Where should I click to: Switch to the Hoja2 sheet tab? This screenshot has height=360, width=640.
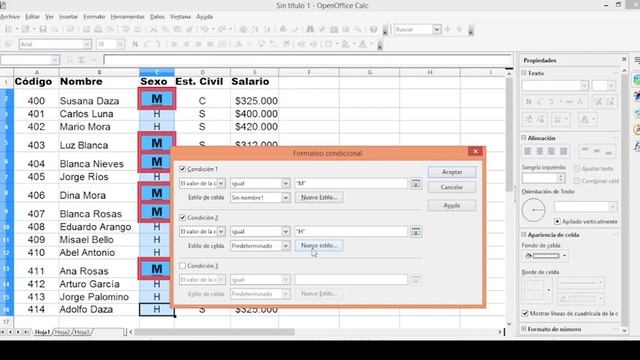point(62,332)
